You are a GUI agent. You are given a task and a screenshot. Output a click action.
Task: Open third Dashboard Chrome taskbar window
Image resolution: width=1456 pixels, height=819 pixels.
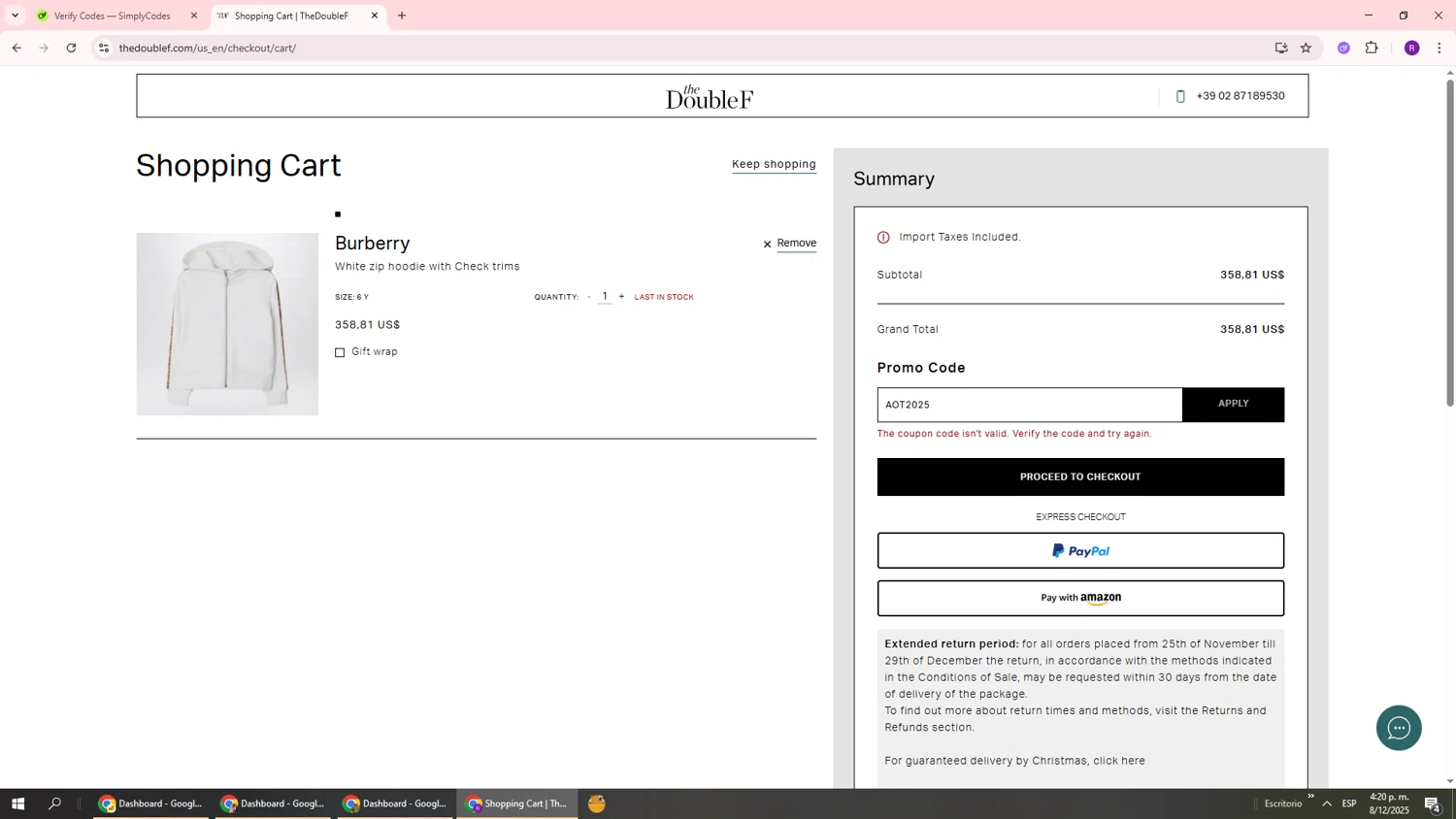click(x=395, y=803)
